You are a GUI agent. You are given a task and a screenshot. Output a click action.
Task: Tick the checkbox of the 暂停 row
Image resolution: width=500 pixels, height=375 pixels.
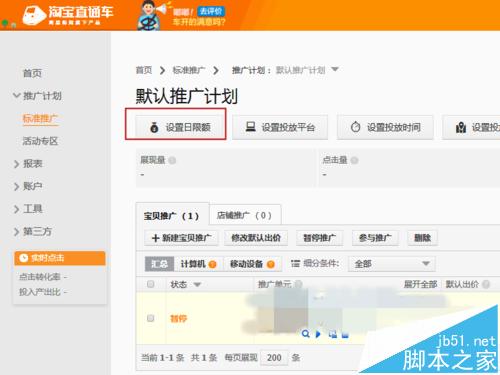(151, 318)
